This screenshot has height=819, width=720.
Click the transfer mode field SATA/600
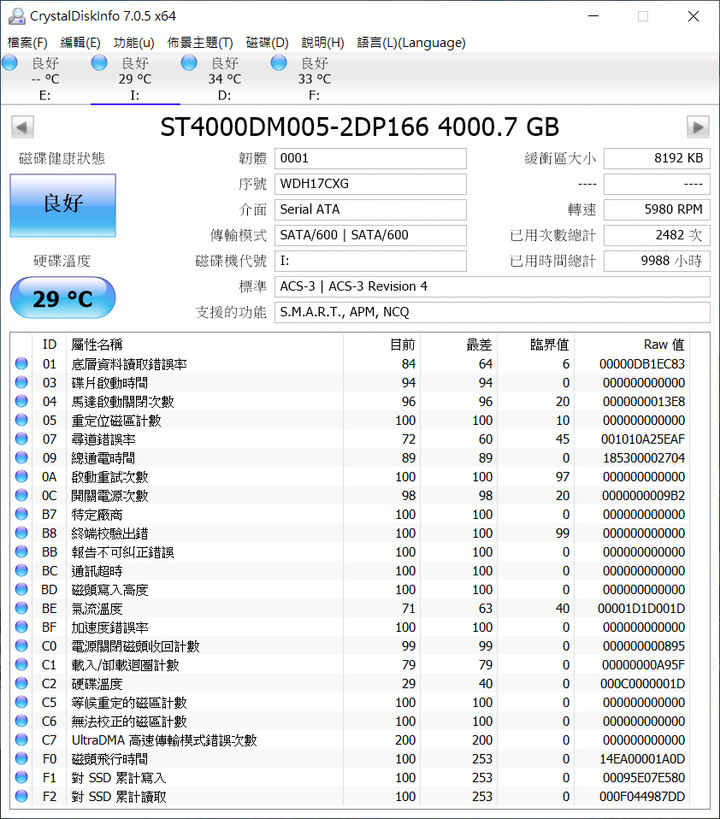click(x=370, y=235)
